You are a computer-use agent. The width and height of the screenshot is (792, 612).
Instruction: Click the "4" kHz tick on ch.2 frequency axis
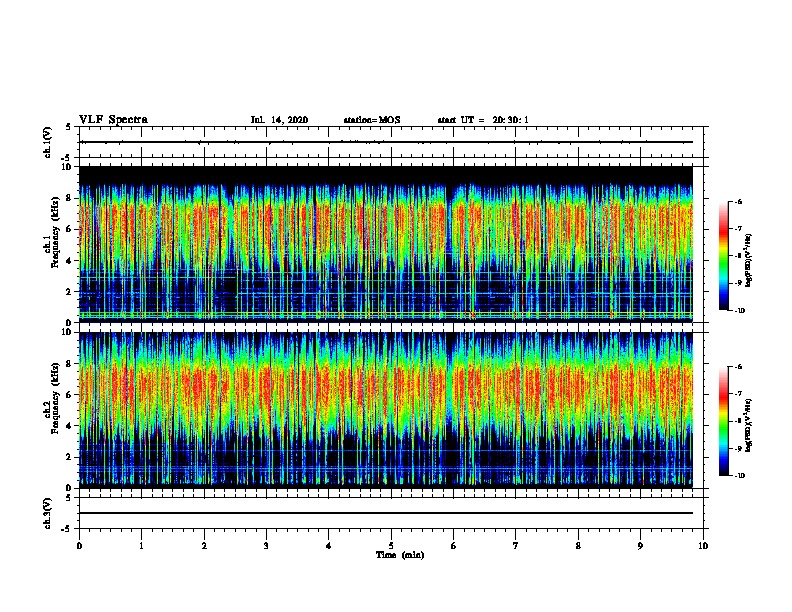[x=70, y=426]
